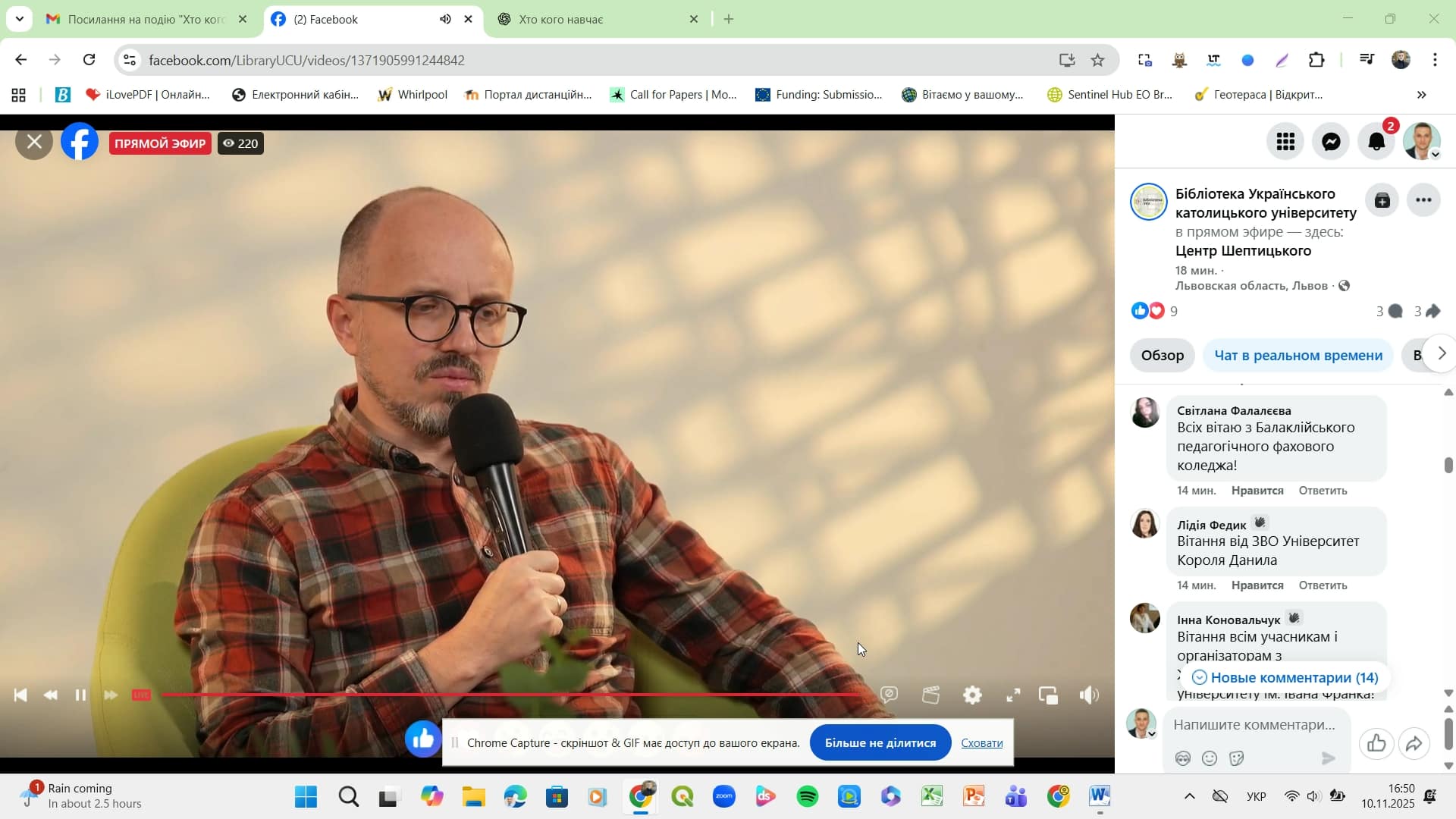The image size is (1456, 819).
Task: Open the Facebook menu grid icon
Action: (1285, 142)
